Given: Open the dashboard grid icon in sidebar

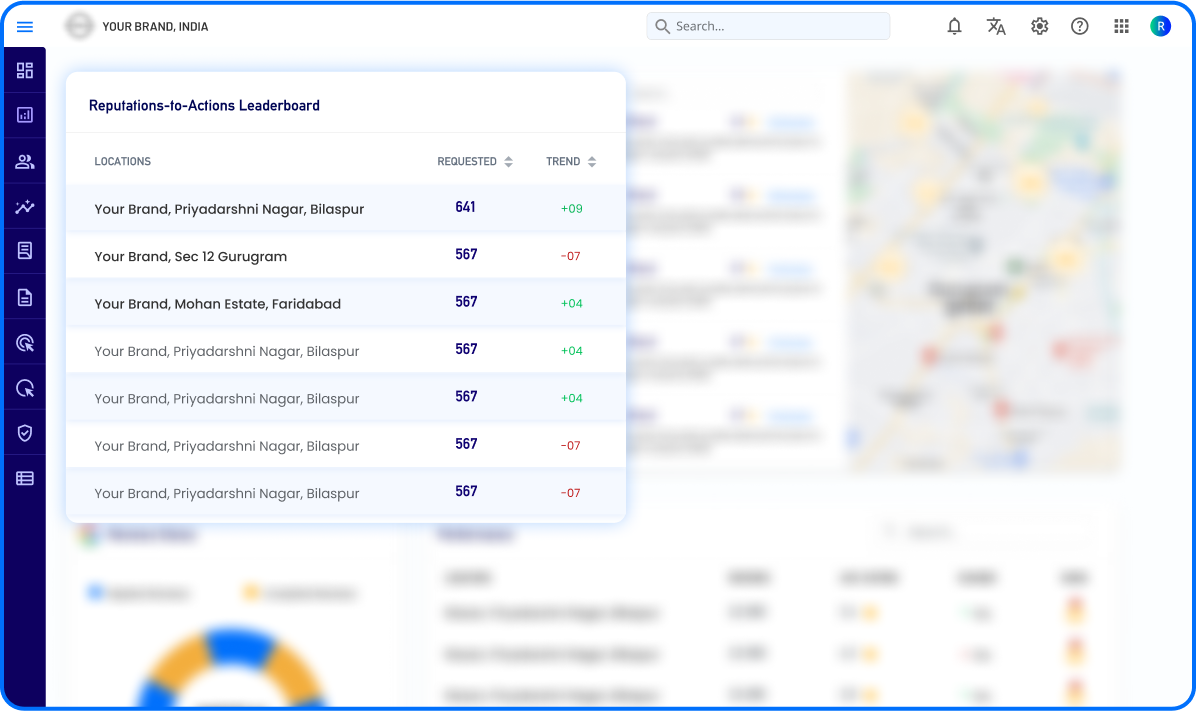Looking at the screenshot, I should 24,70.
